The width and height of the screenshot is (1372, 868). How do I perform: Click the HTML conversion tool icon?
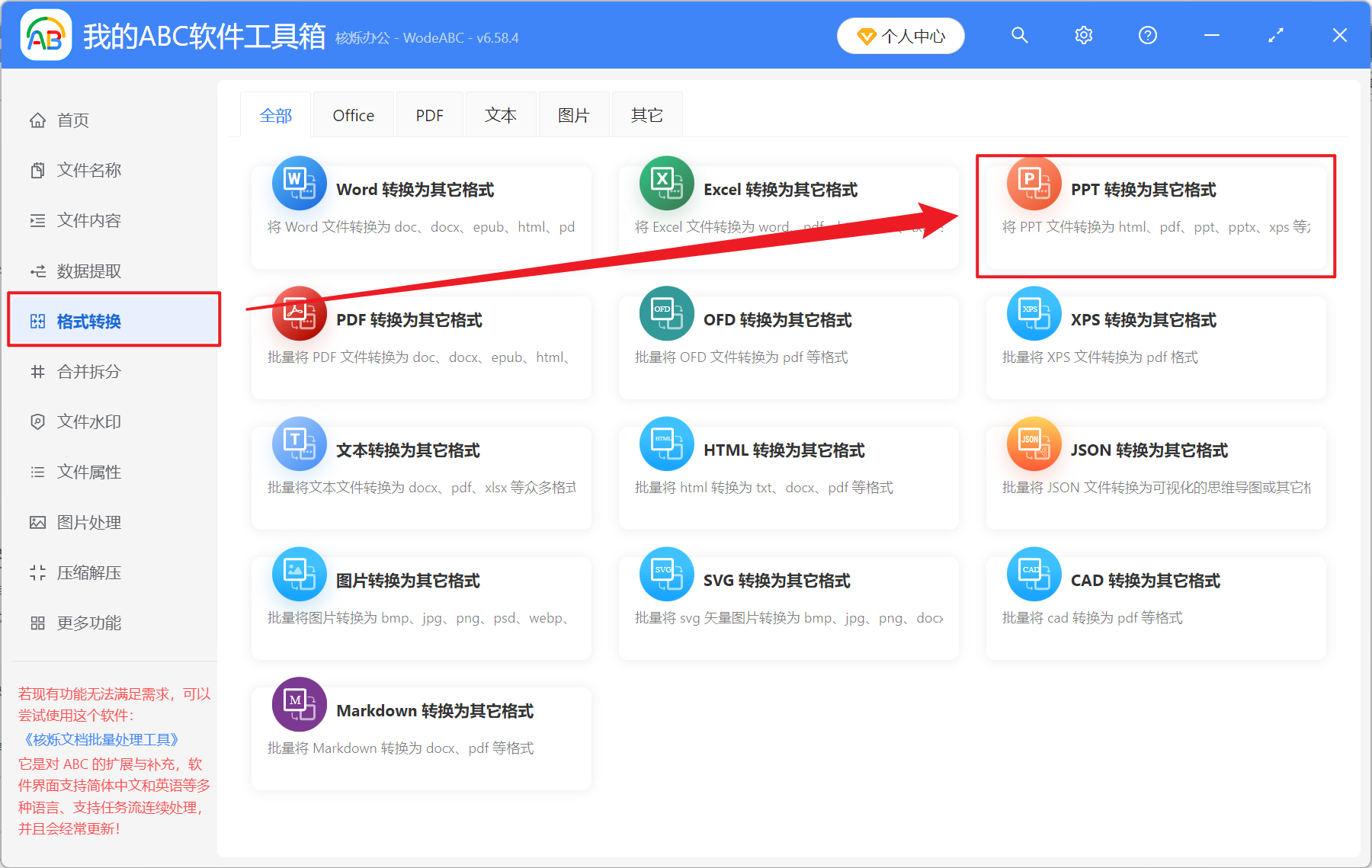pyautogui.click(x=666, y=444)
